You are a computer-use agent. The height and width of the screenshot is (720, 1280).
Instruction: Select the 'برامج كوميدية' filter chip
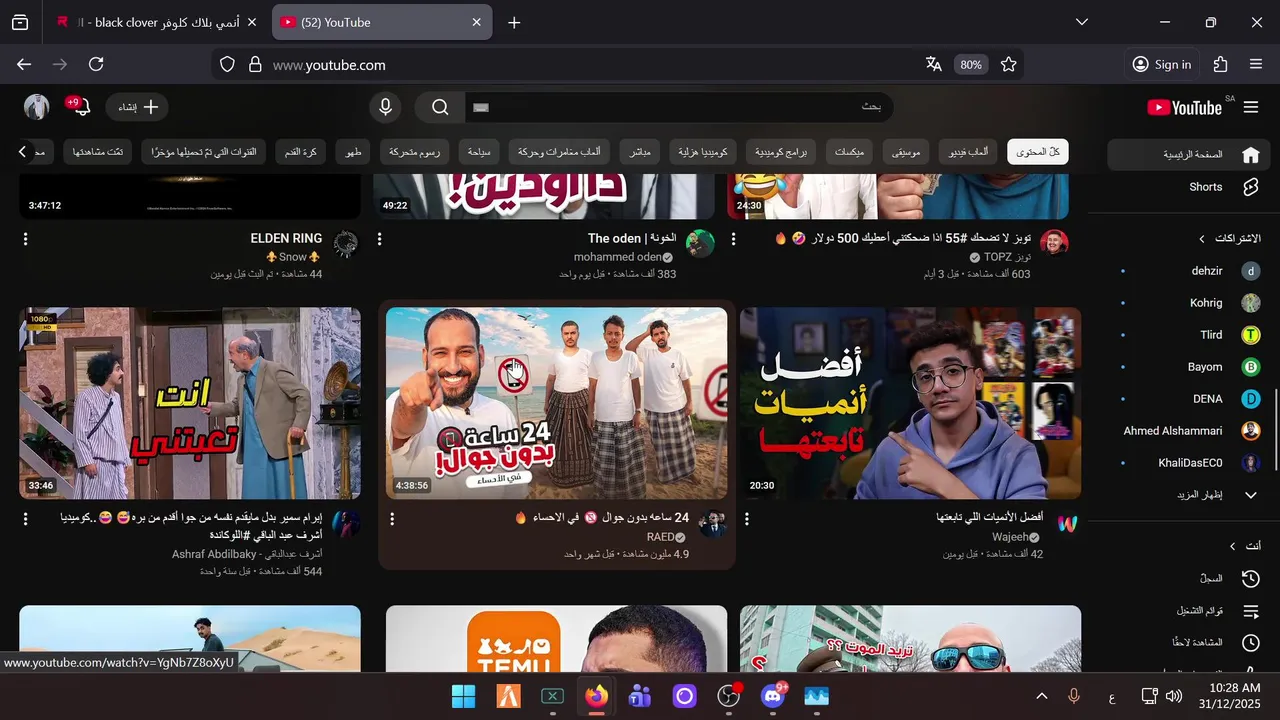(x=782, y=152)
